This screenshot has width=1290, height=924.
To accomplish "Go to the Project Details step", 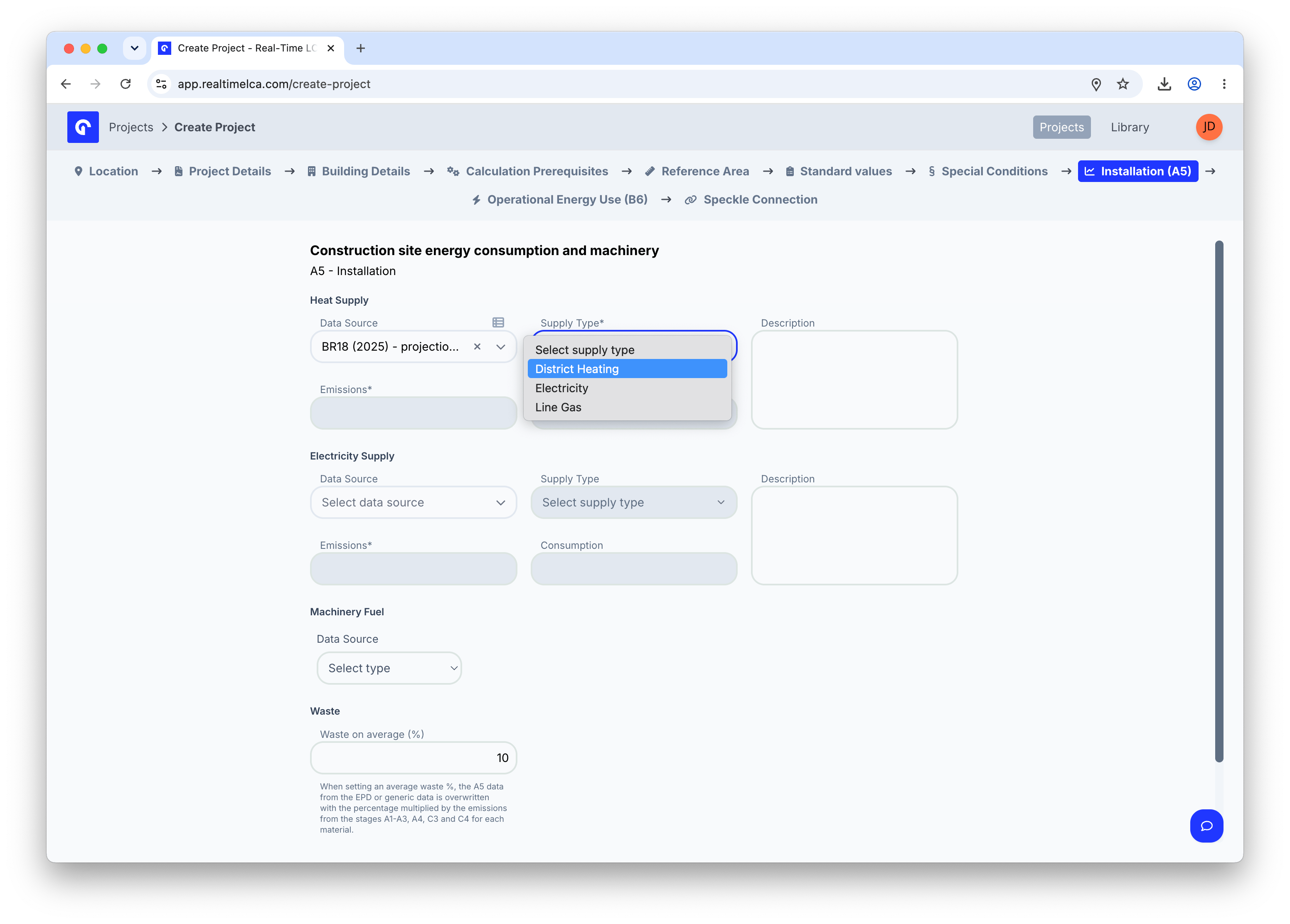I will coord(222,171).
